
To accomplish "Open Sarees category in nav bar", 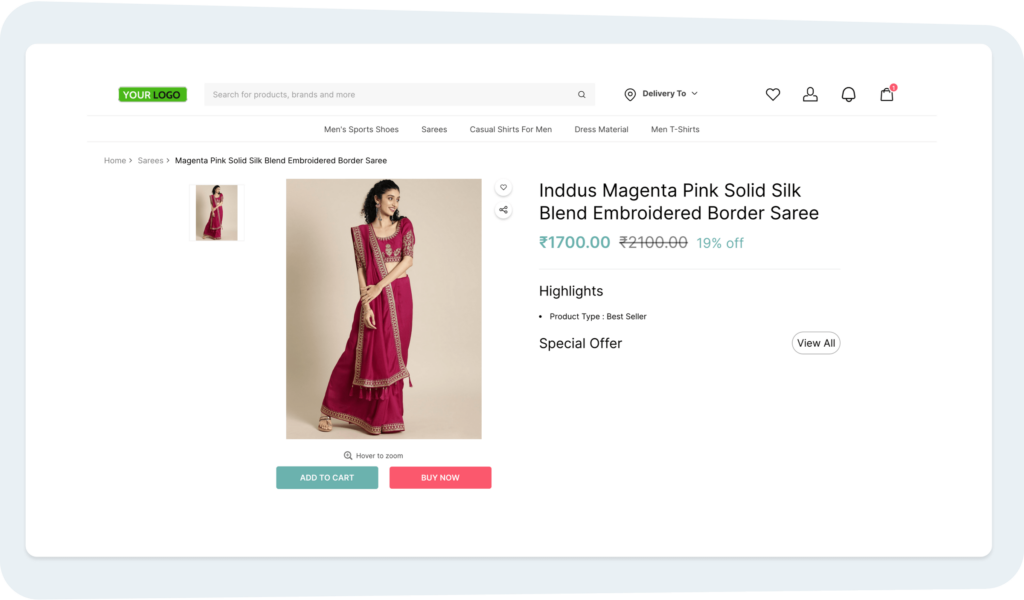I will pyautogui.click(x=434, y=129).
